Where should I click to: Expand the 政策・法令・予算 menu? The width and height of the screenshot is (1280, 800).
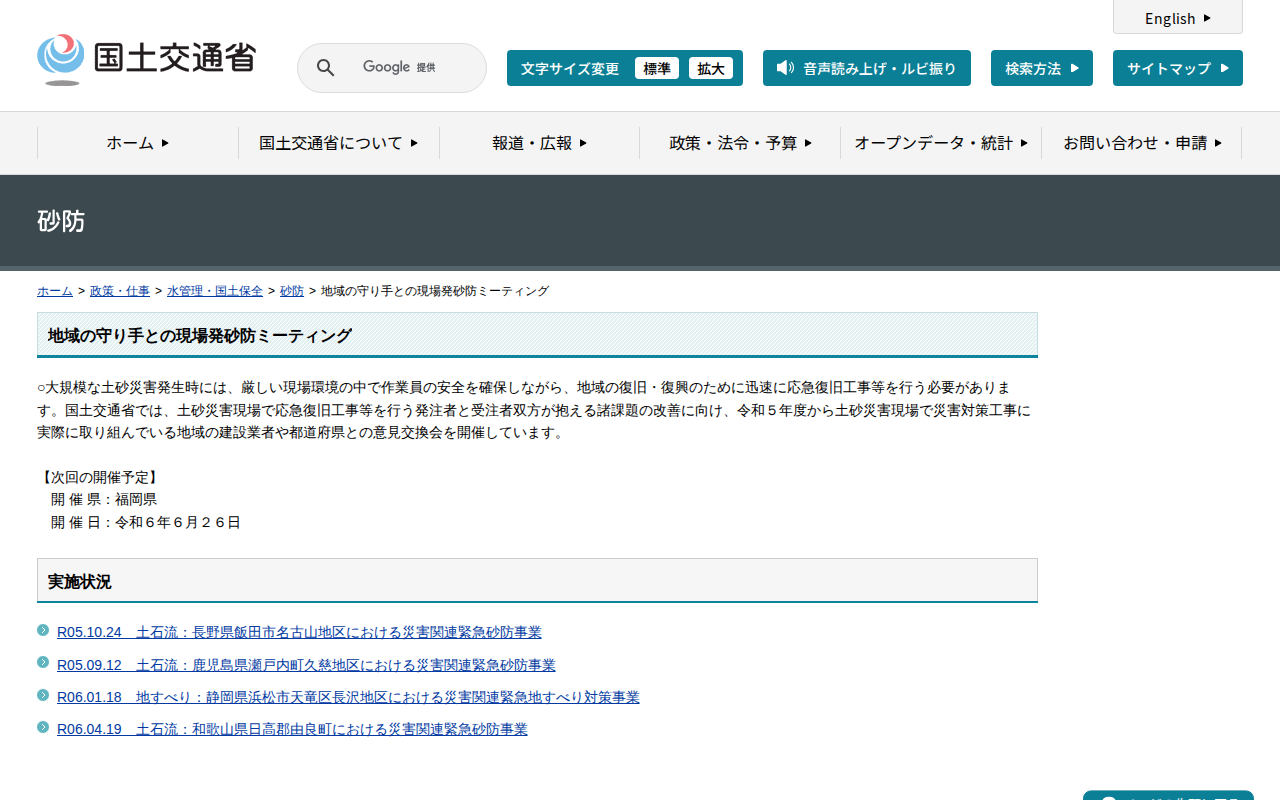[740, 143]
